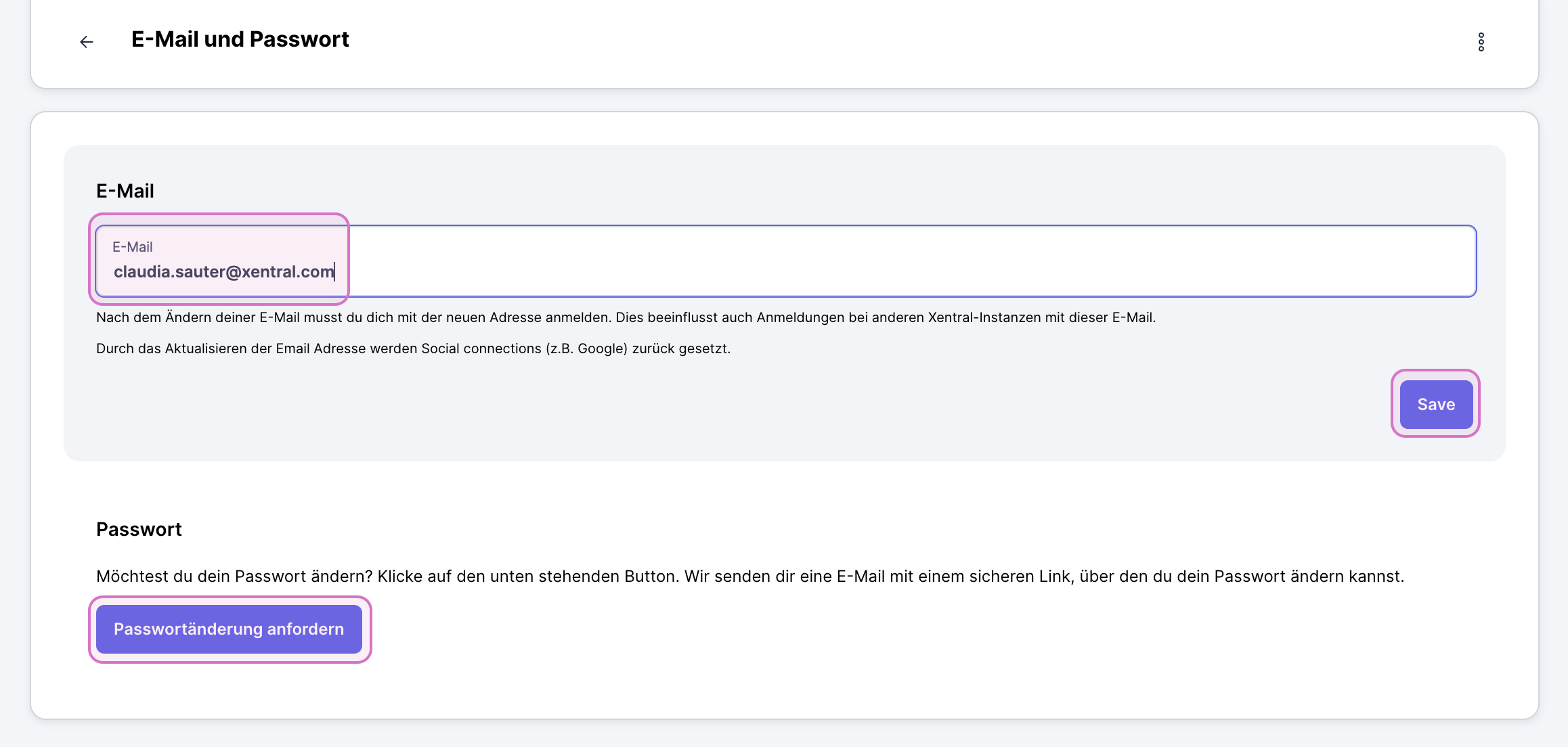Click the highlighted email entry box

220,261
